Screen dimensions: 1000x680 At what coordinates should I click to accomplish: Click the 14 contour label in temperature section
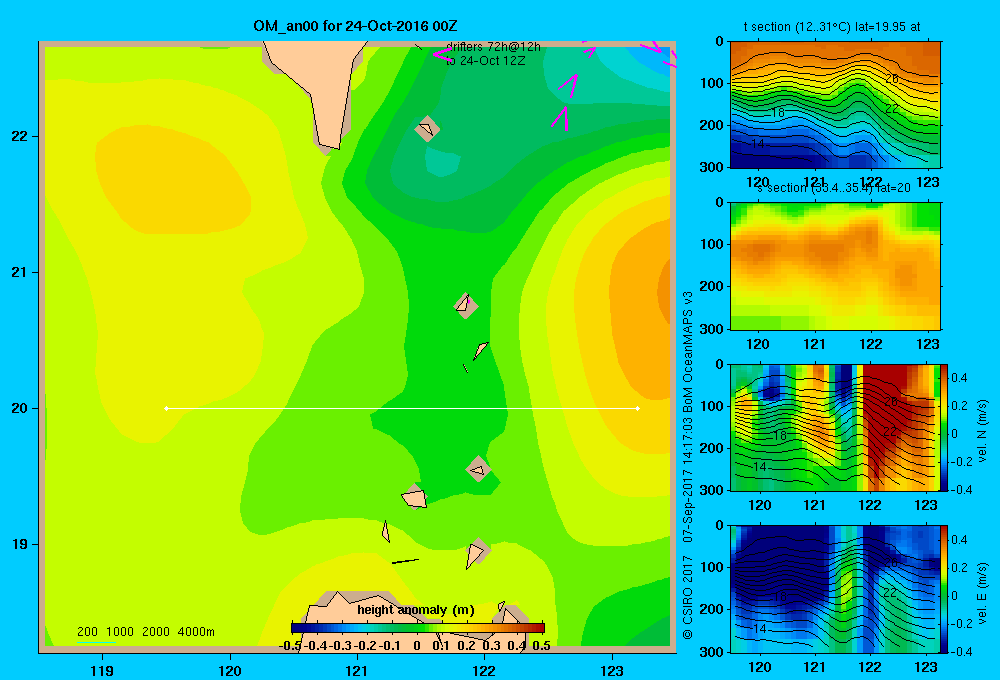coord(758,144)
